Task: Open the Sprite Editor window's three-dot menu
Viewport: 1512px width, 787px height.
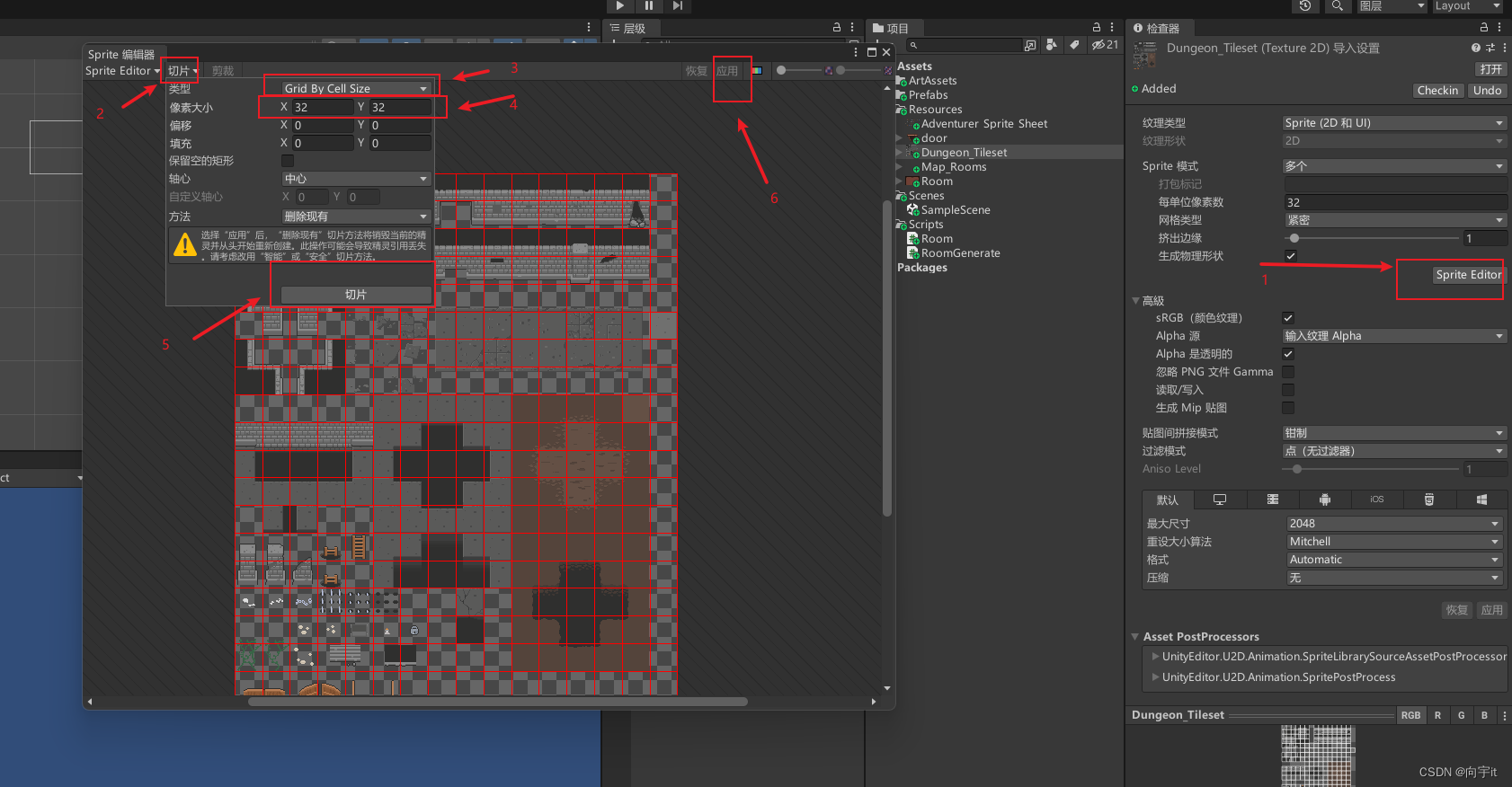Action: point(856,52)
